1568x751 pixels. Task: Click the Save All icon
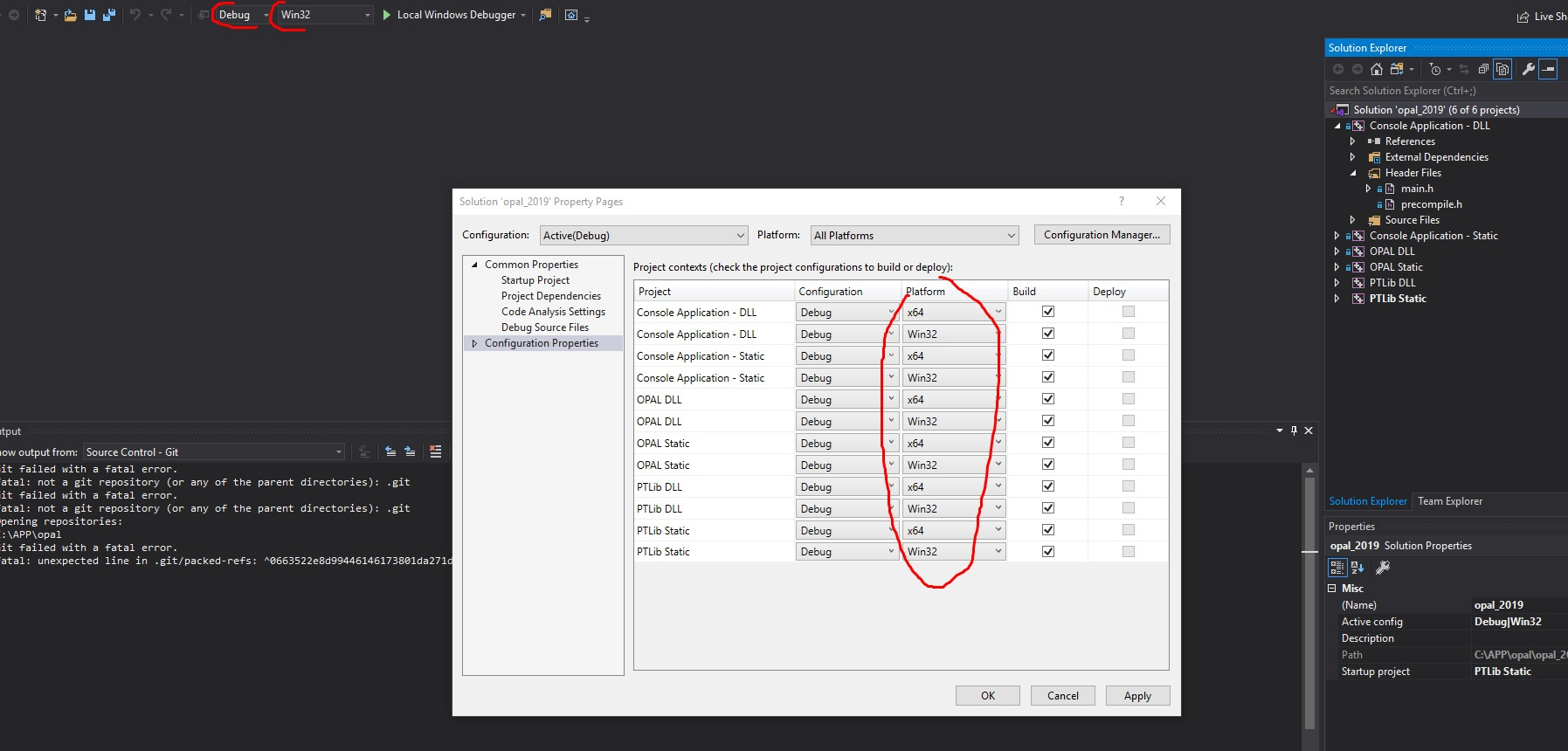tap(109, 15)
